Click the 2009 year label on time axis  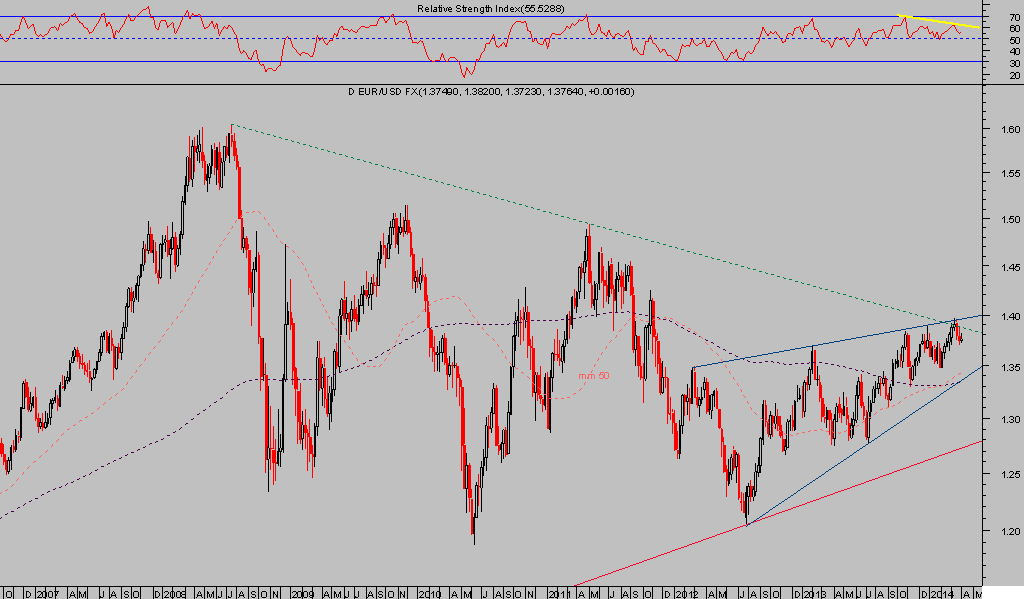pos(302,593)
